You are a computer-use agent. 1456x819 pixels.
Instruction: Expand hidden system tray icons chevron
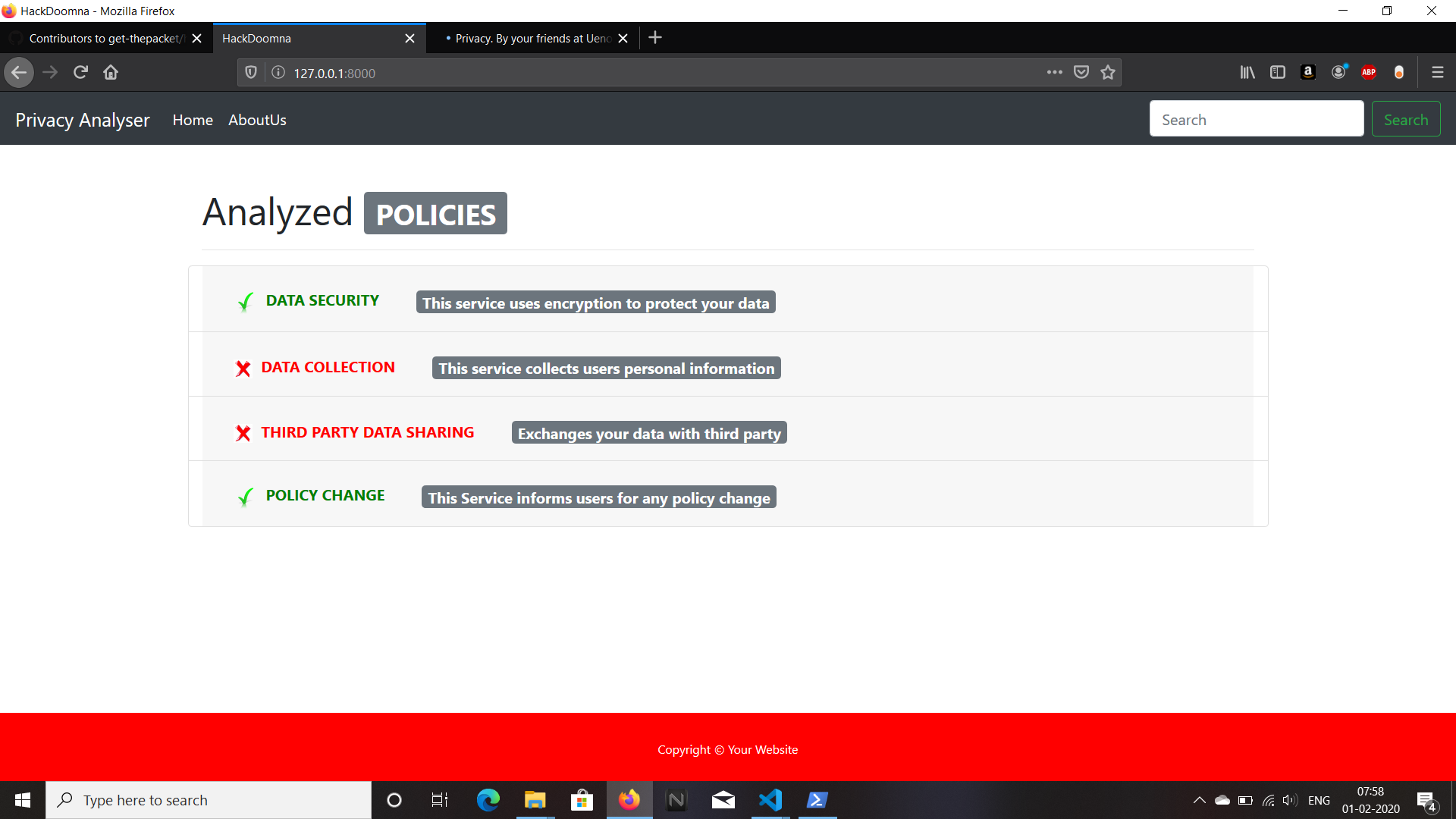[1199, 800]
